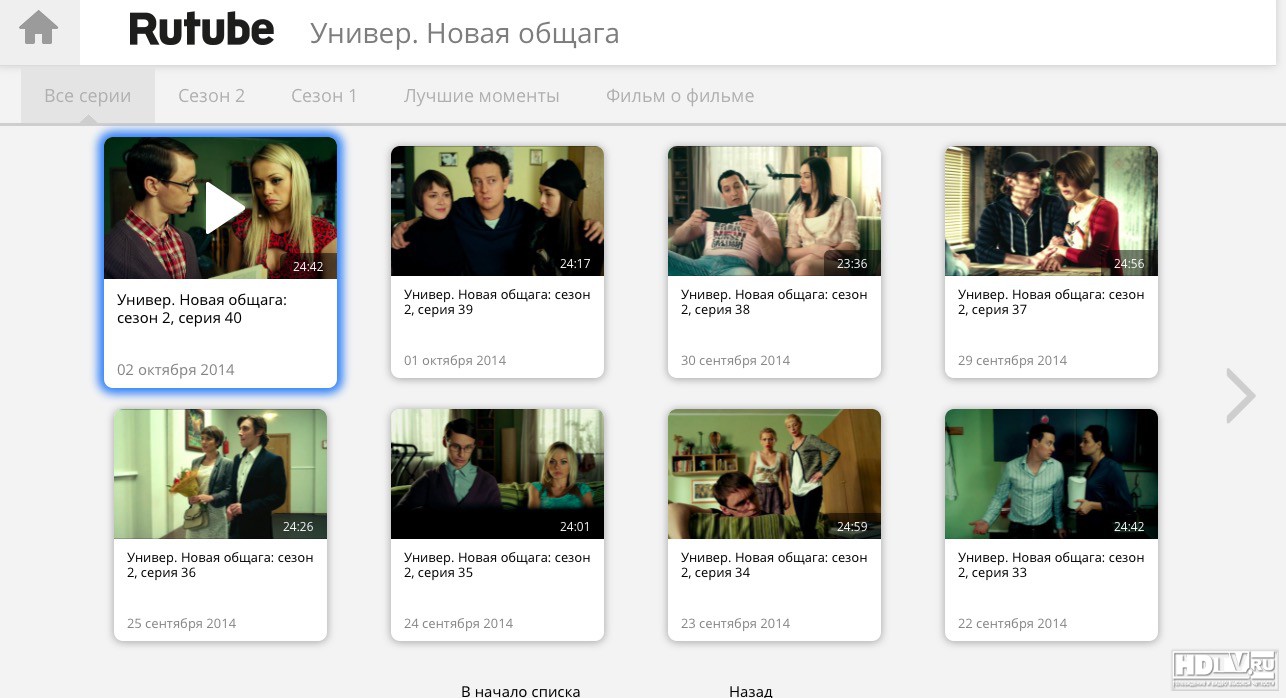Open episode 36 thumbnail
This screenshot has width=1286, height=698.
(220, 474)
